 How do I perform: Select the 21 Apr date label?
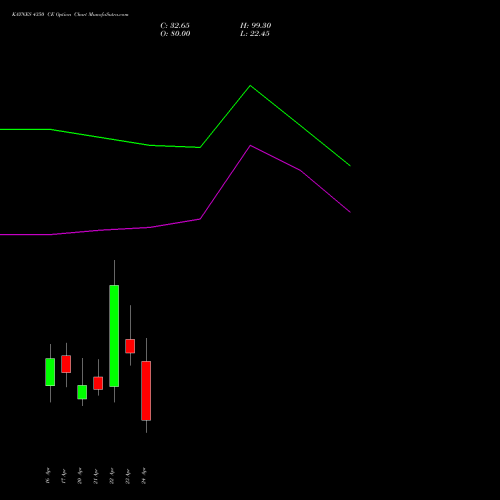[x=96, y=476]
